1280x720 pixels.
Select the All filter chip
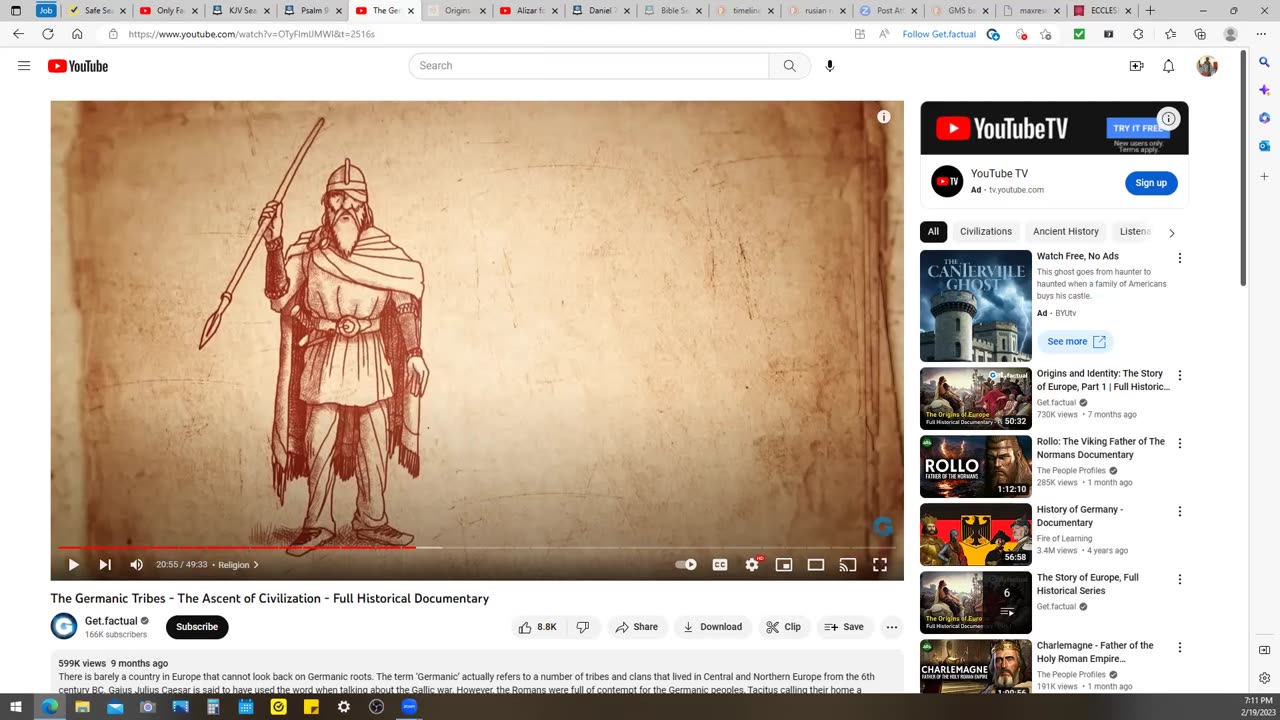933,231
